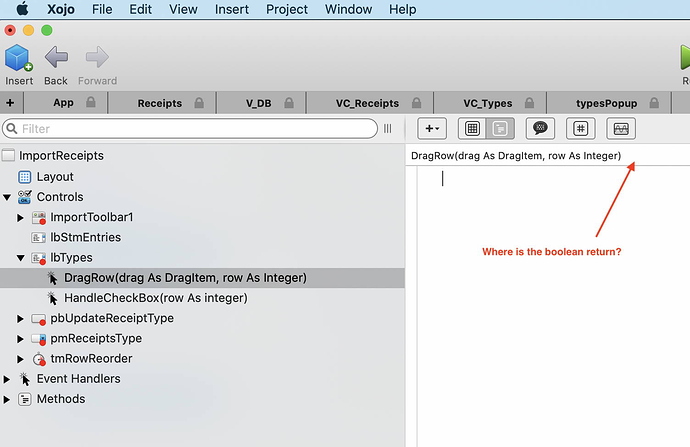The width and height of the screenshot is (690, 447).
Task: Click the ImportToolbar1 control icon
Action: (39, 218)
